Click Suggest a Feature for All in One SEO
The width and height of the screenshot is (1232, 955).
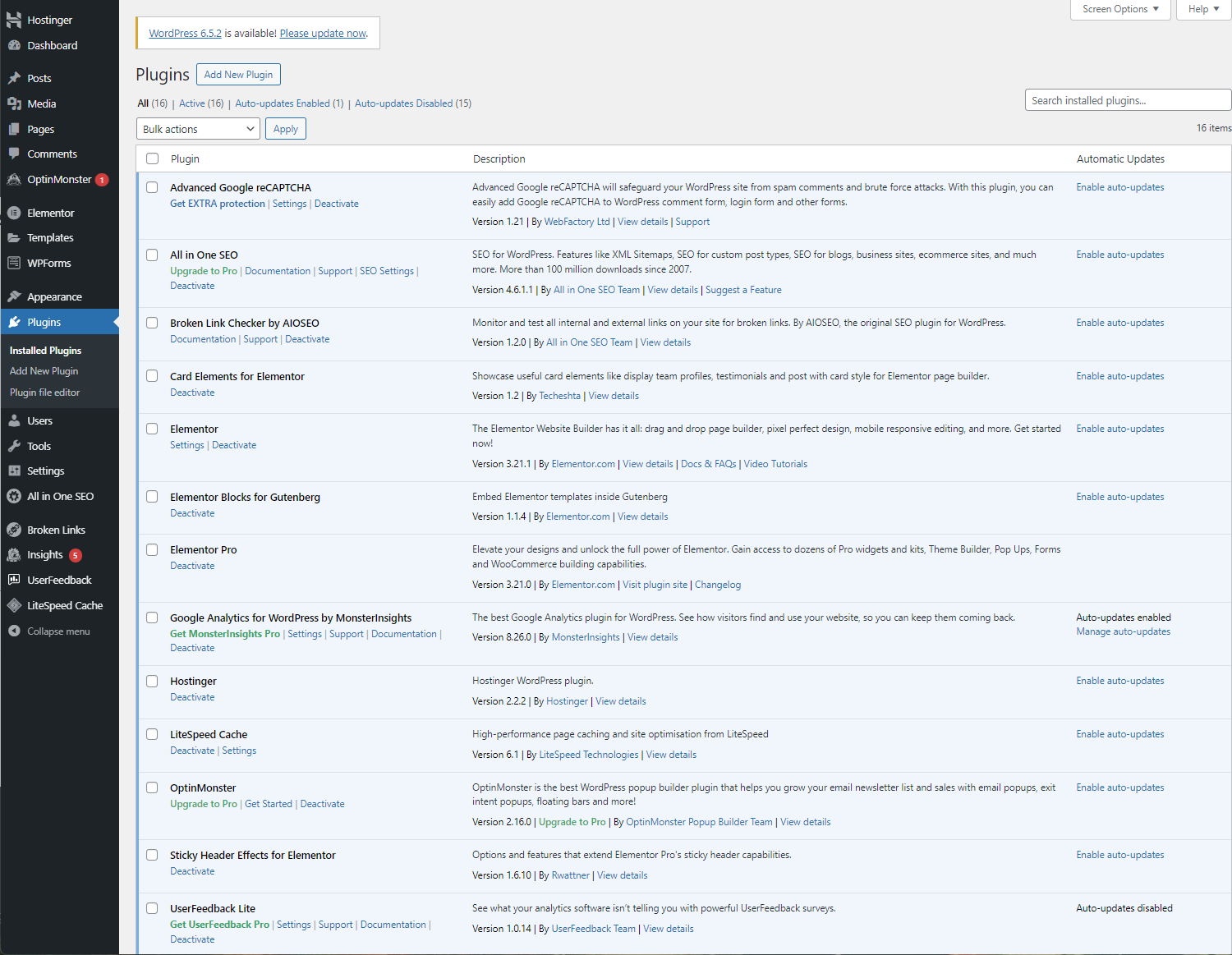743,290
